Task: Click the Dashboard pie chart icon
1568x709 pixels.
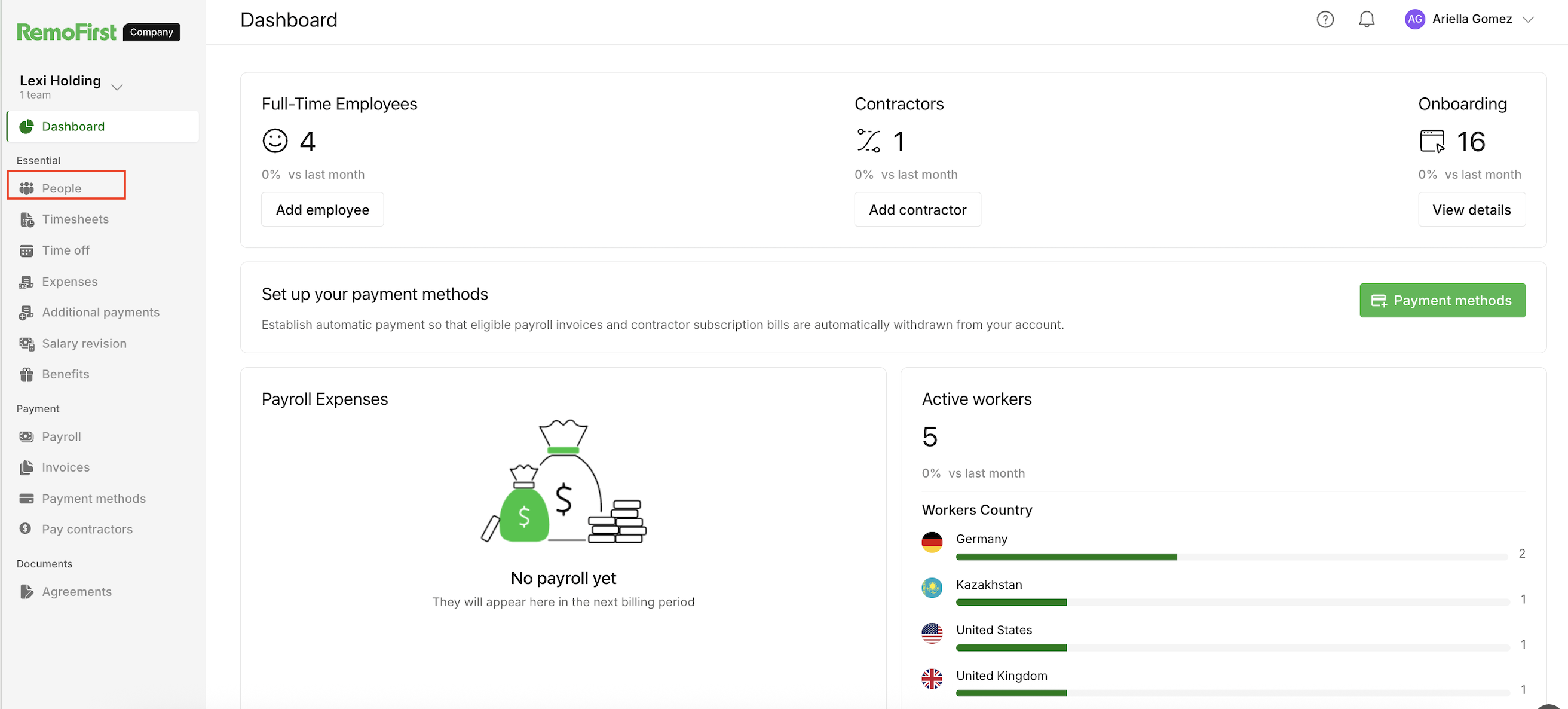Action: point(26,127)
